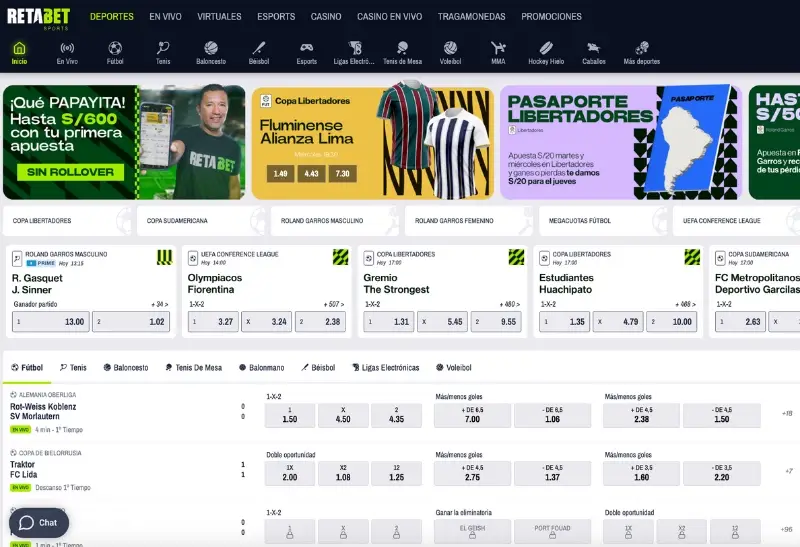Show +18 more markets for Rot-Weiss Koblenz
The width and height of the screenshot is (800, 547).
[x=787, y=414]
